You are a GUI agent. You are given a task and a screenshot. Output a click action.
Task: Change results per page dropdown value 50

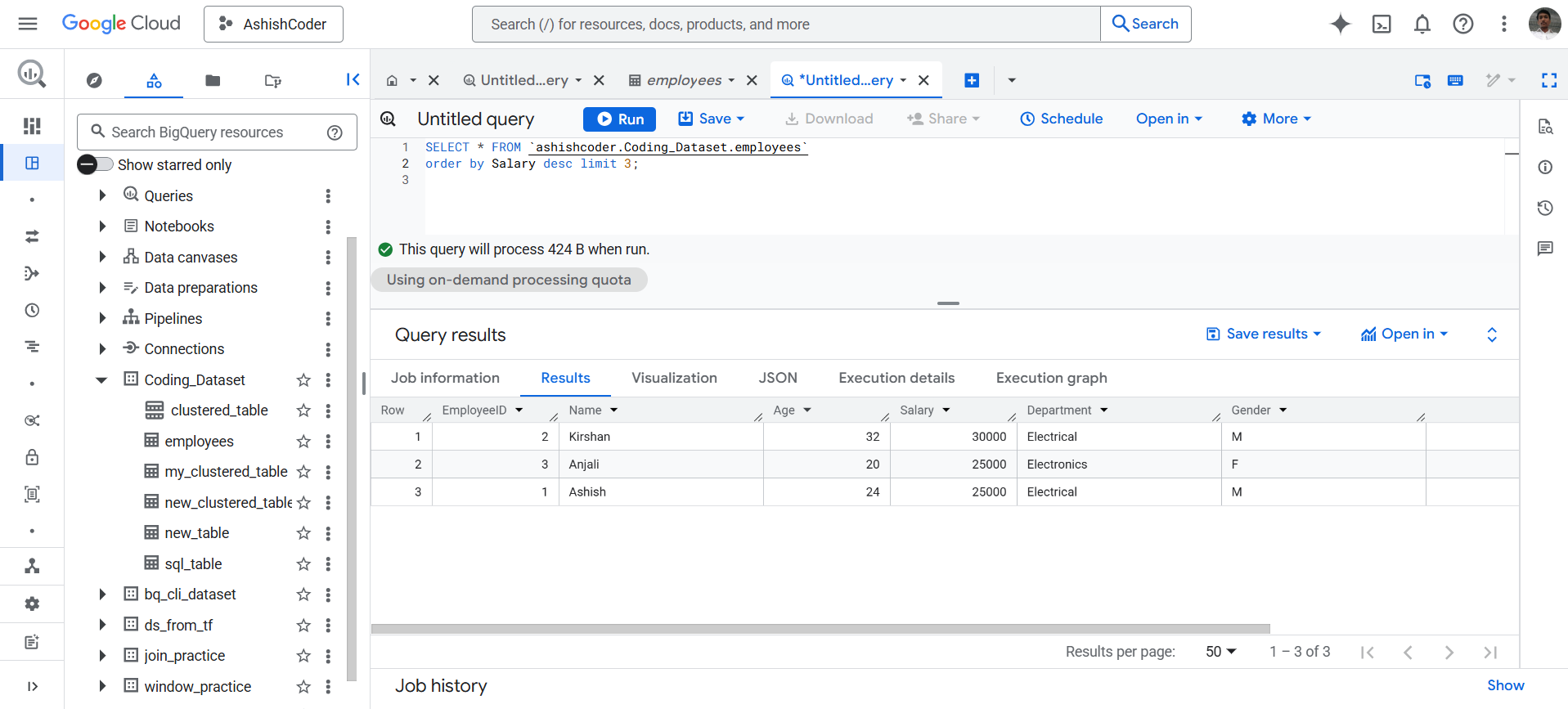[x=1220, y=652]
